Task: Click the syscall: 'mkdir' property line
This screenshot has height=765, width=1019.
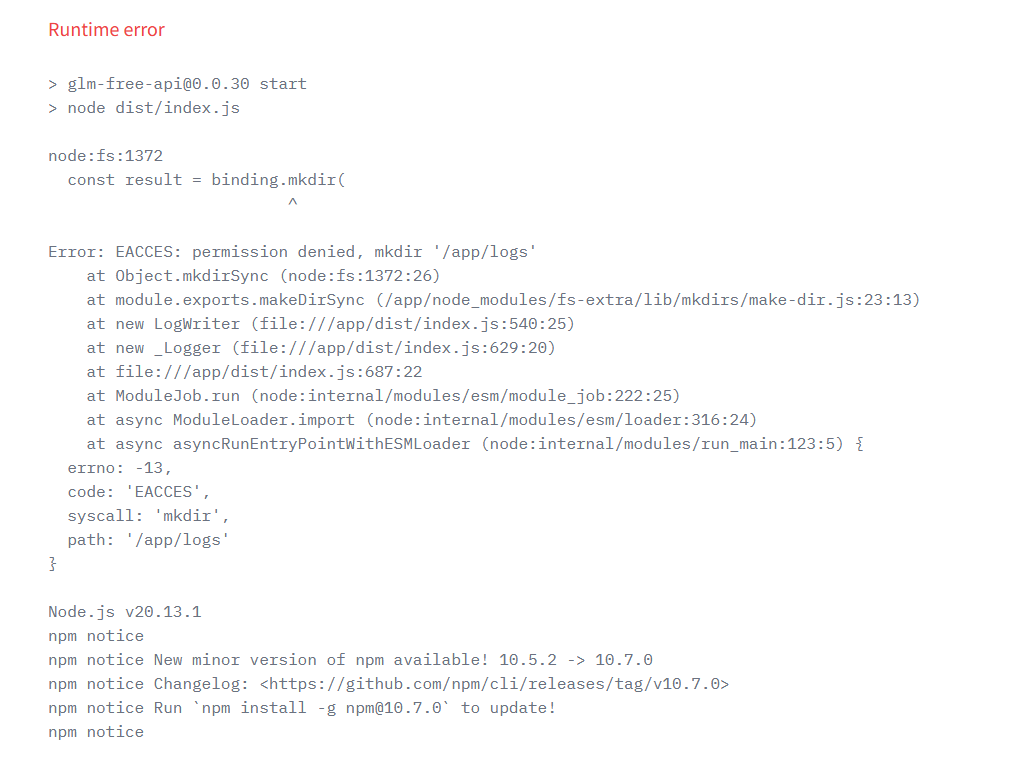Action: pos(148,516)
